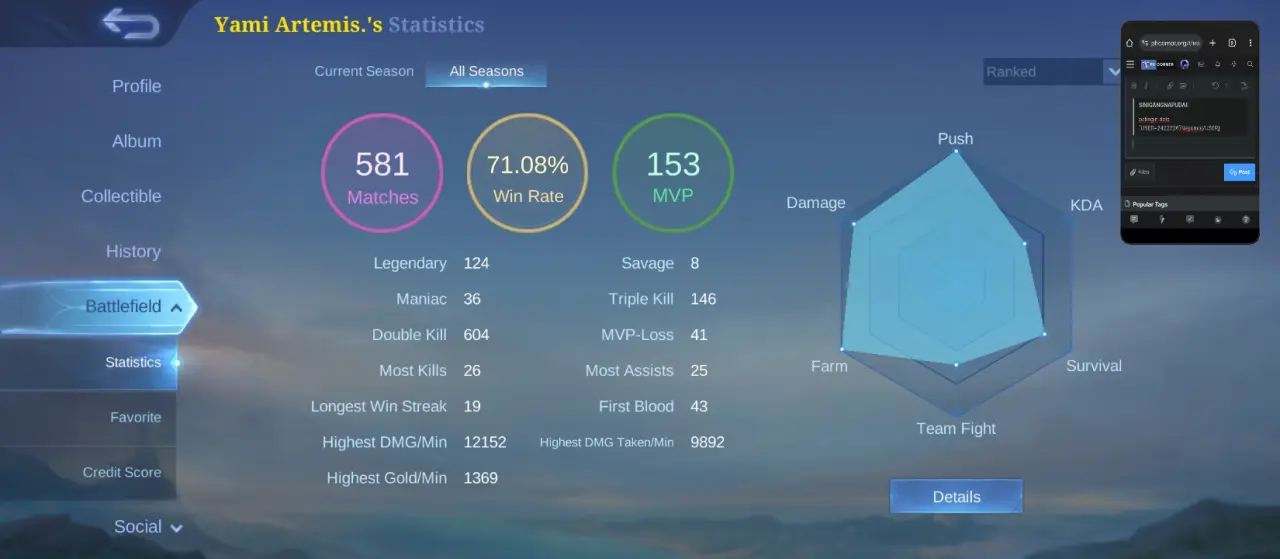Screen dimensions: 1280x559
Task: Click the MVP-Loss value 41
Action: pyautogui.click(x=699, y=335)
